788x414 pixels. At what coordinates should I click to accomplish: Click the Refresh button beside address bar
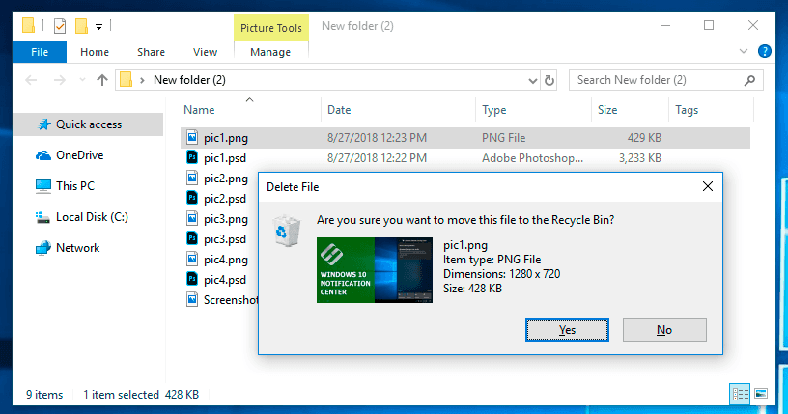(549, 80)
